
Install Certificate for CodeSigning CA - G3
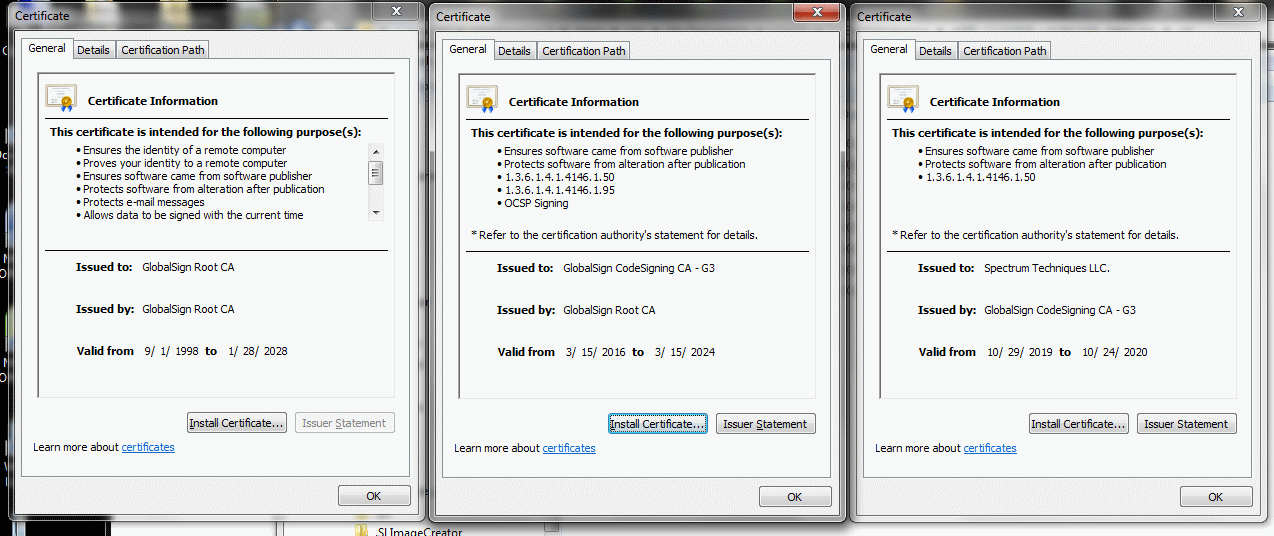[658, 424]
